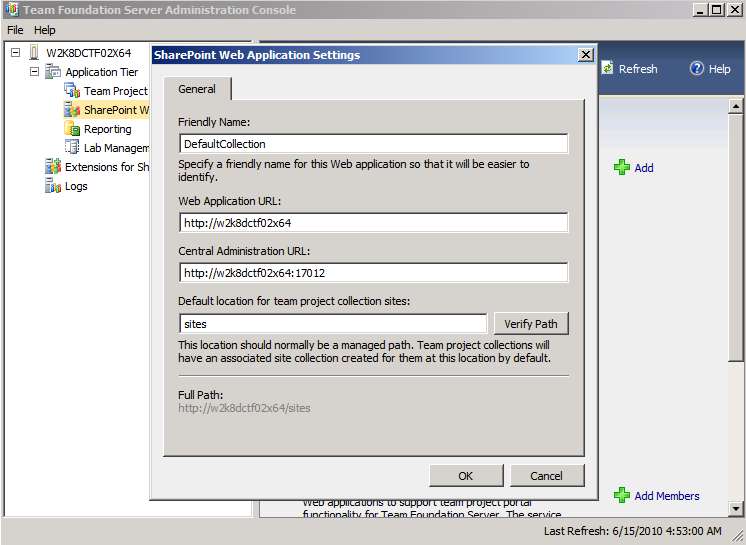746x545 pixels.
Task: Click the Help link in header
Action: point(719,69)
